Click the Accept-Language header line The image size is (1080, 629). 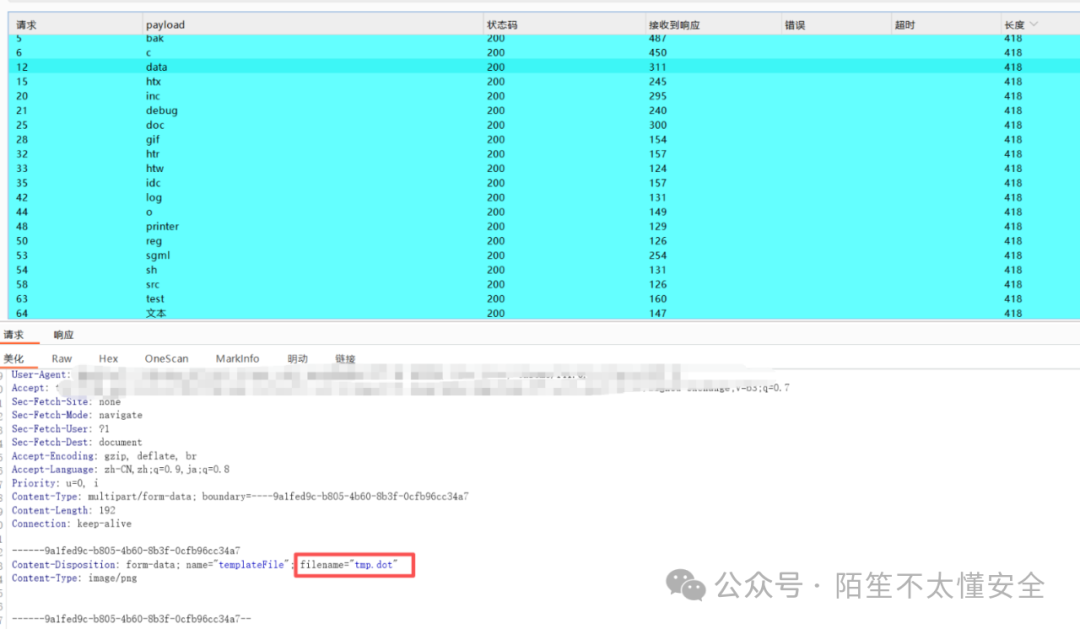121,469
